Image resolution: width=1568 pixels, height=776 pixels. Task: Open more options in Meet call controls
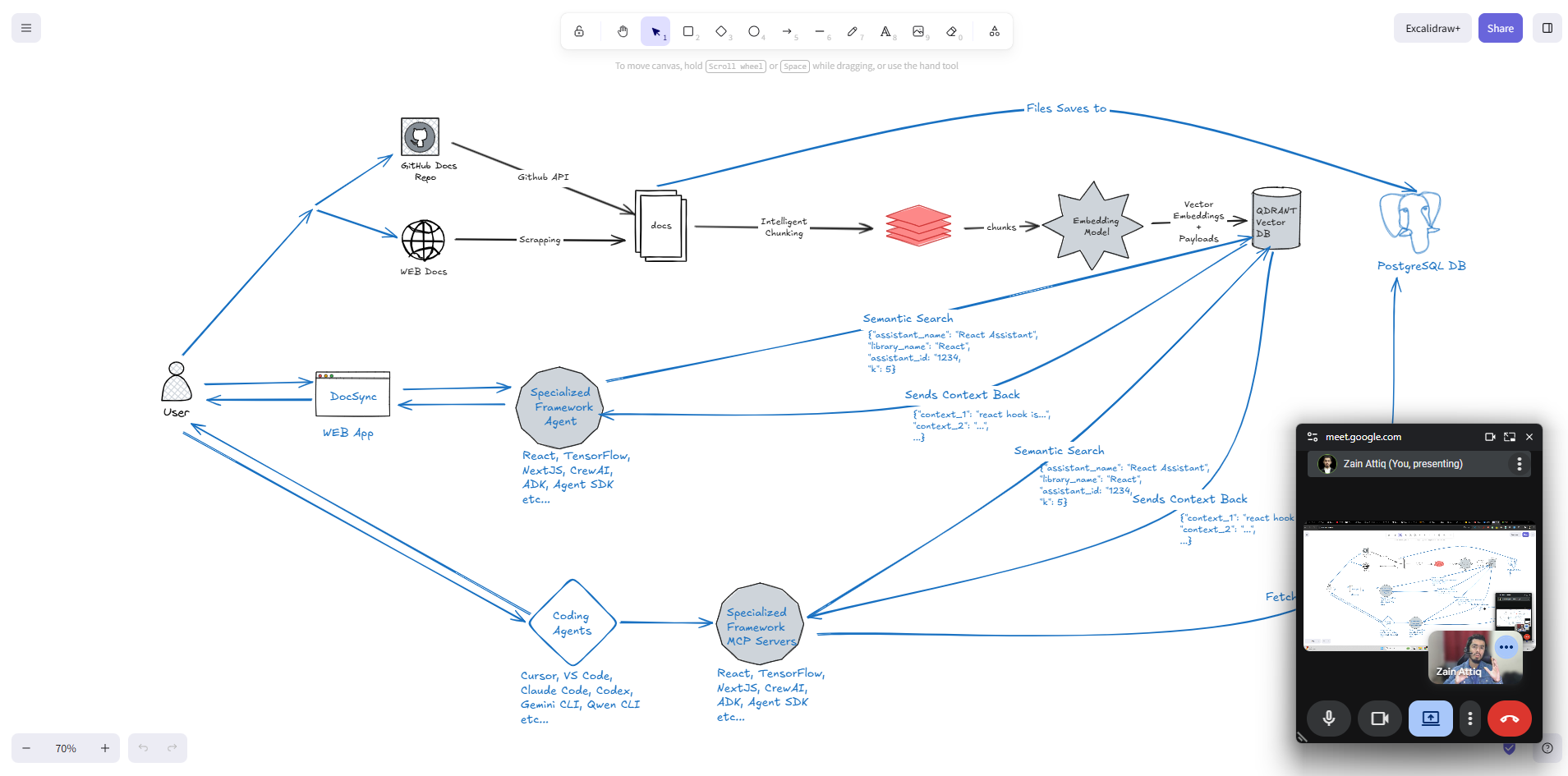(x=1470, y=719)
